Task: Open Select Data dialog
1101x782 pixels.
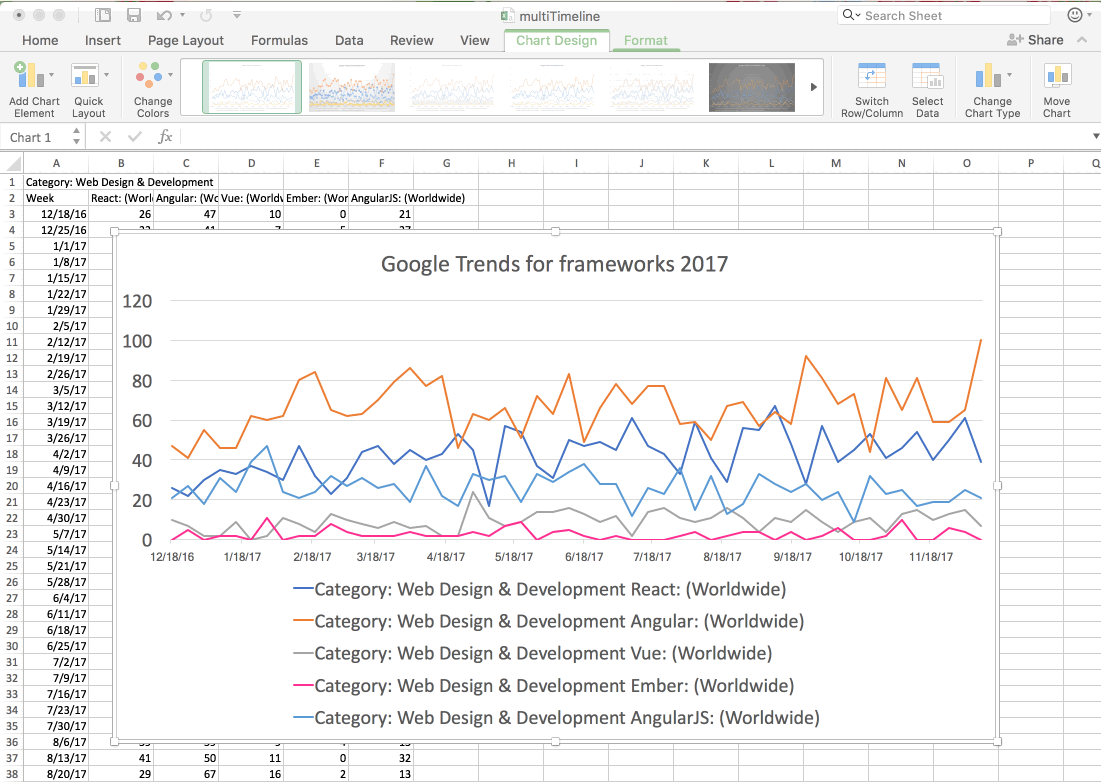Action: pos(927,88)
